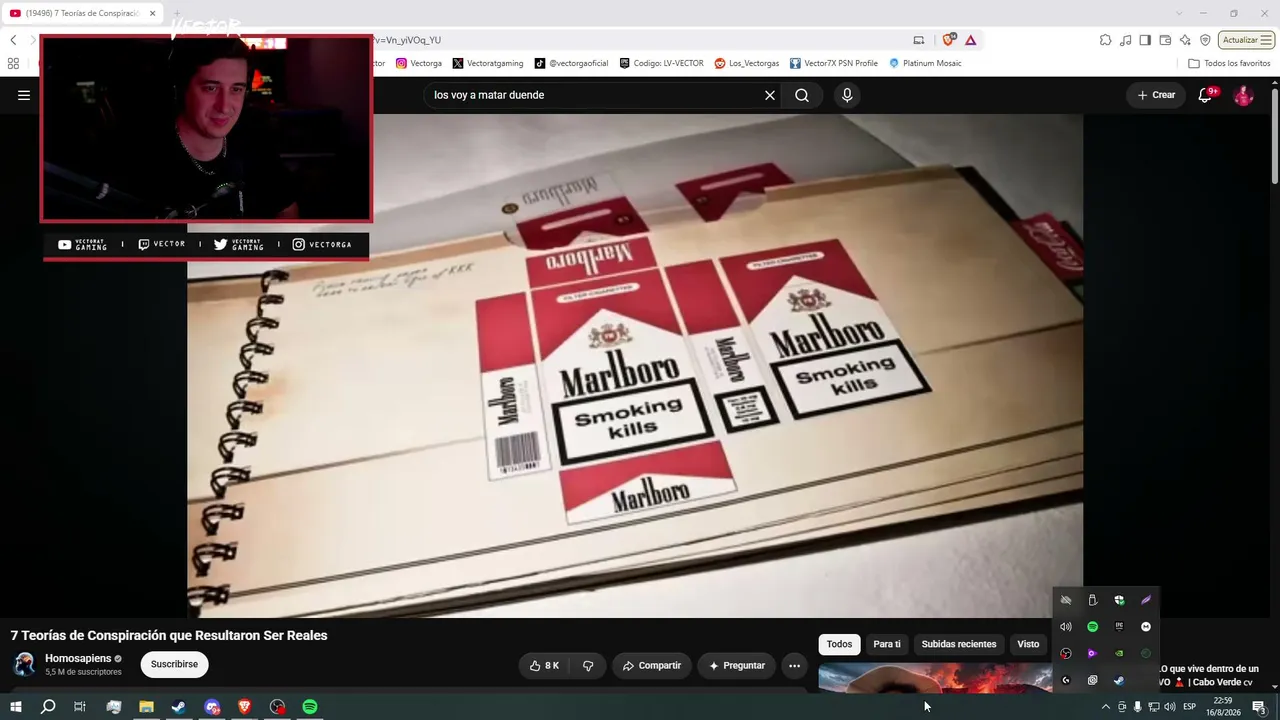
Task: Open the Vectorga Instagram bookmark
Action: click(419, 63)
